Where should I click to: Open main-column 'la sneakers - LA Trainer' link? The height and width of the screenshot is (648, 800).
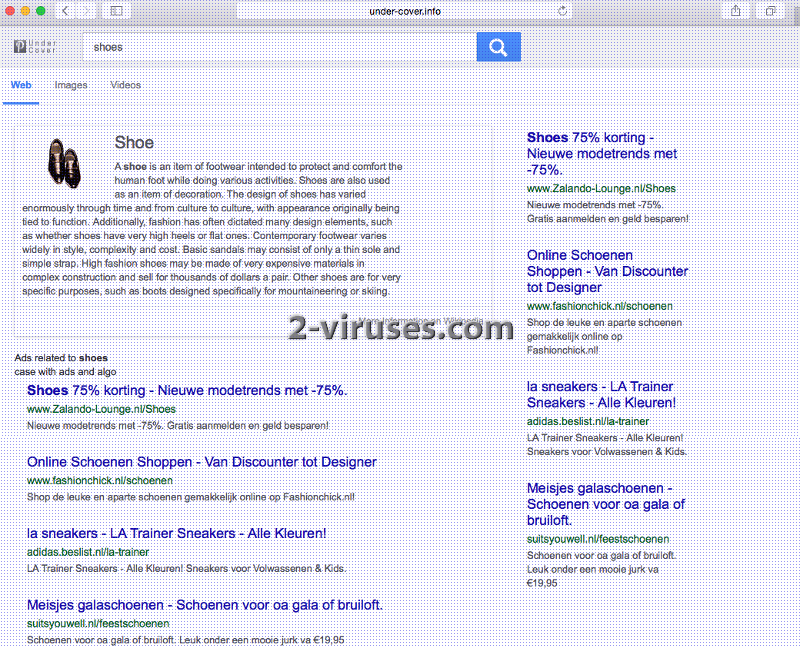click(177, 533)
